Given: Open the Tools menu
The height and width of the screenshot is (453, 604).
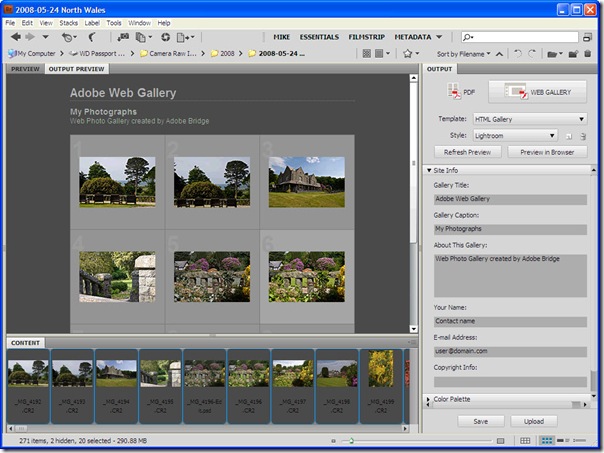Looking at the screenshot, I should (x=114, y=23).
